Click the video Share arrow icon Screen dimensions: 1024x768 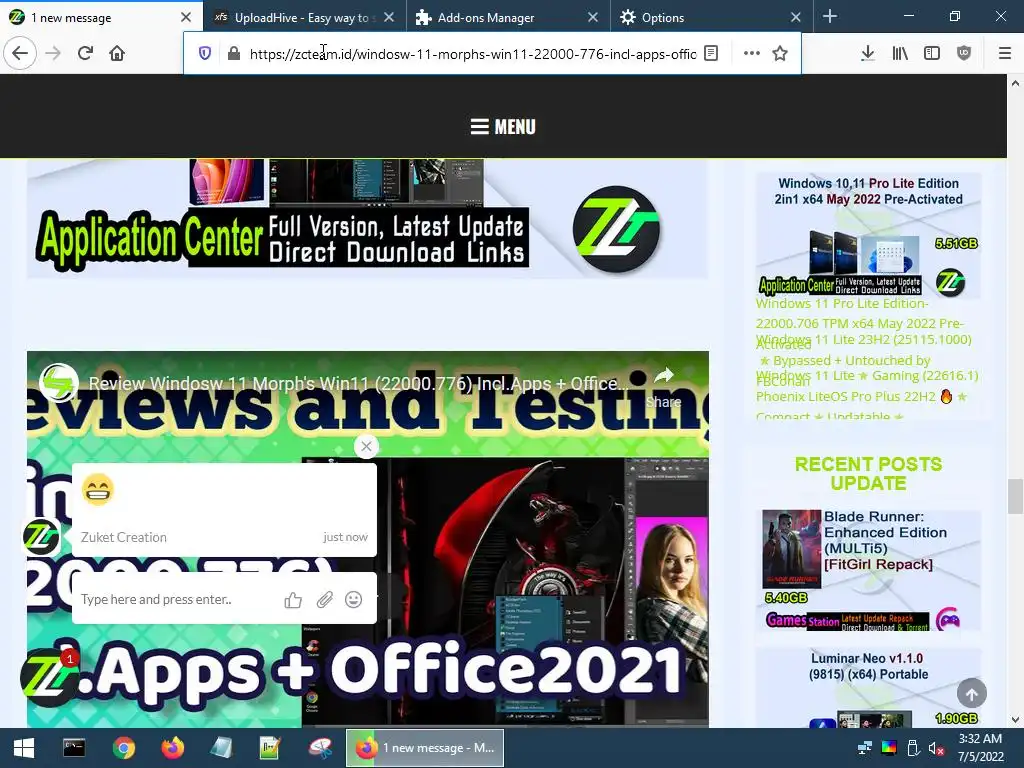(x=664, y=376)
